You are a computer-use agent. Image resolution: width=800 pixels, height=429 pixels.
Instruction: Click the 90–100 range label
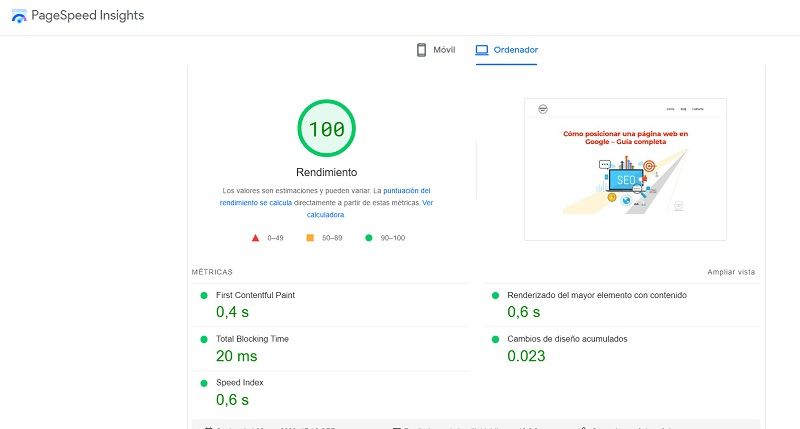click(393, 238)
